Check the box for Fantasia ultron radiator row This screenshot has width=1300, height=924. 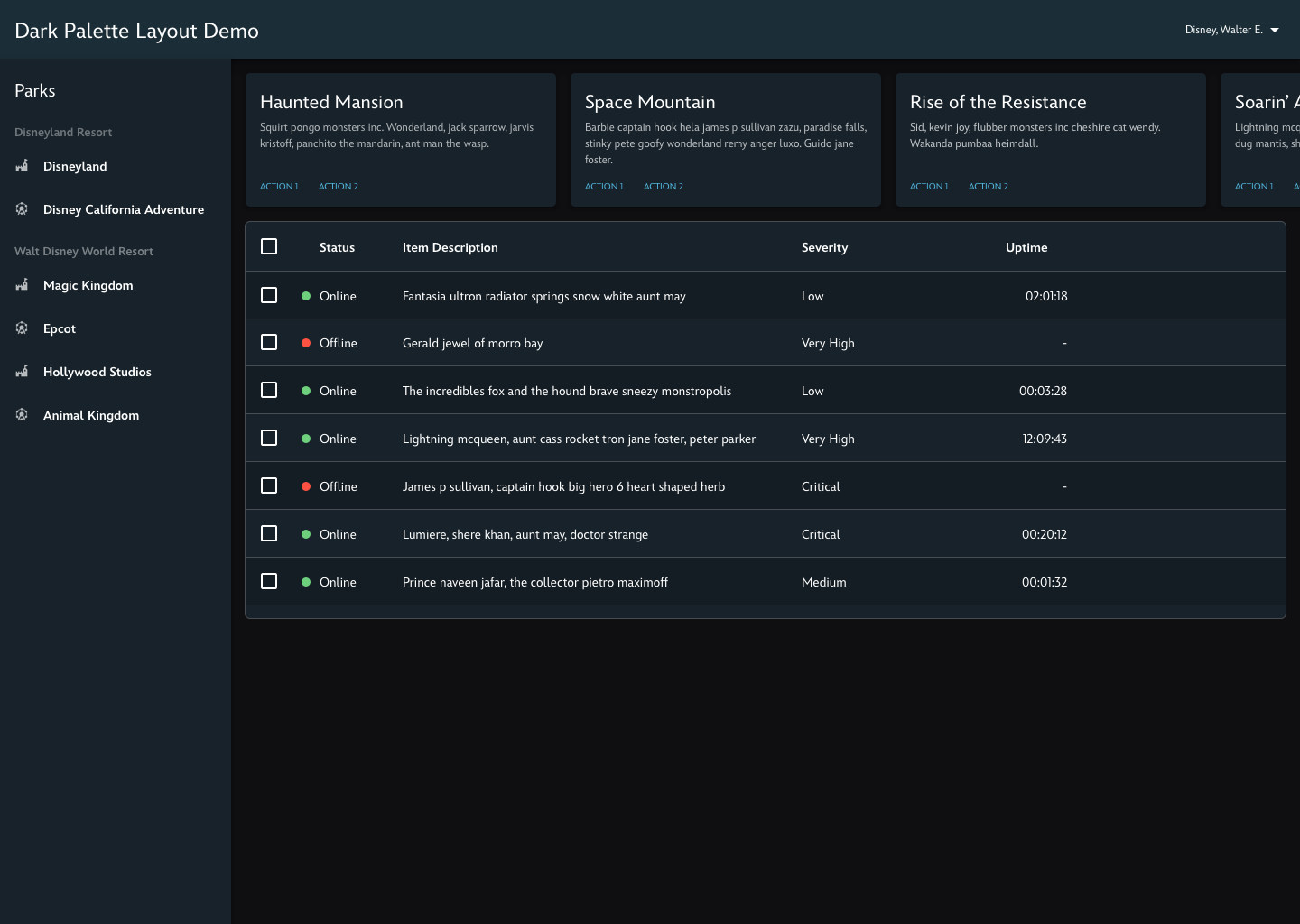tap(269, 295)
